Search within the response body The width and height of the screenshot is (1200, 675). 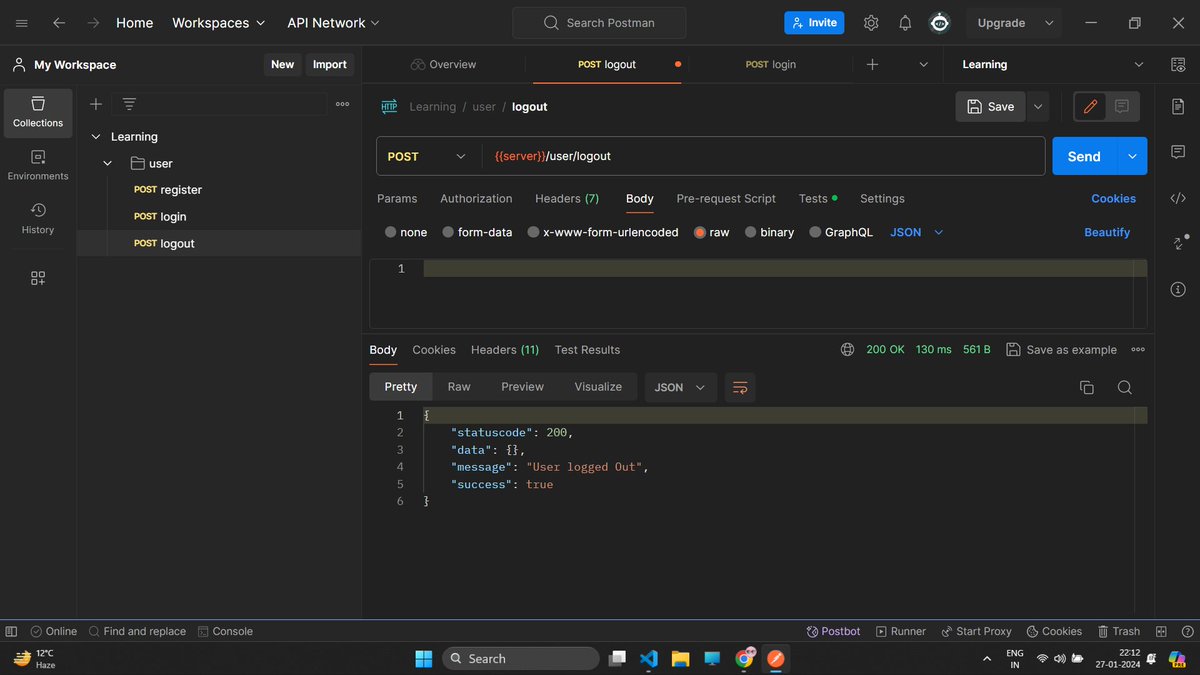[x=1124, y=387]
